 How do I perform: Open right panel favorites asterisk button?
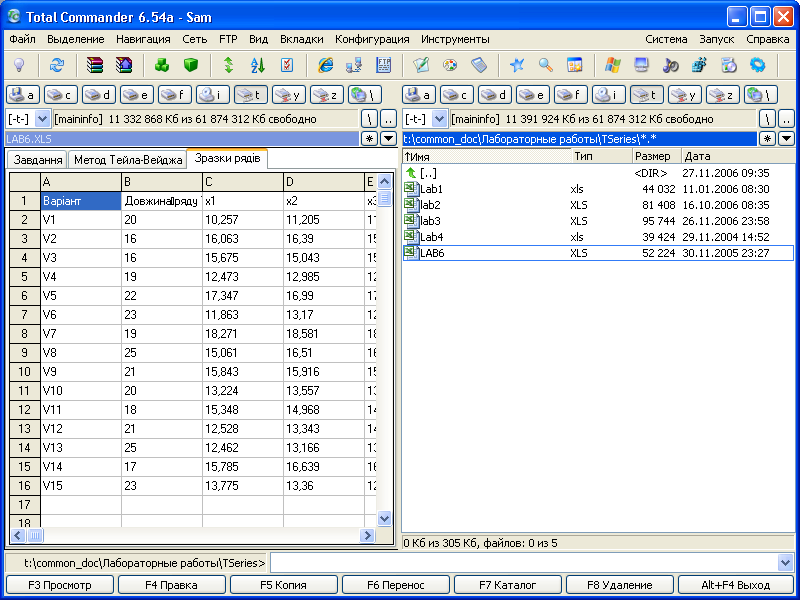click(x=767, y=138)
